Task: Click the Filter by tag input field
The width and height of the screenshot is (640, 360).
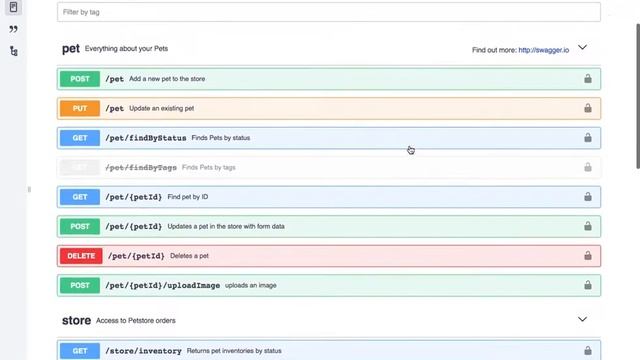Action: point(329,12)
